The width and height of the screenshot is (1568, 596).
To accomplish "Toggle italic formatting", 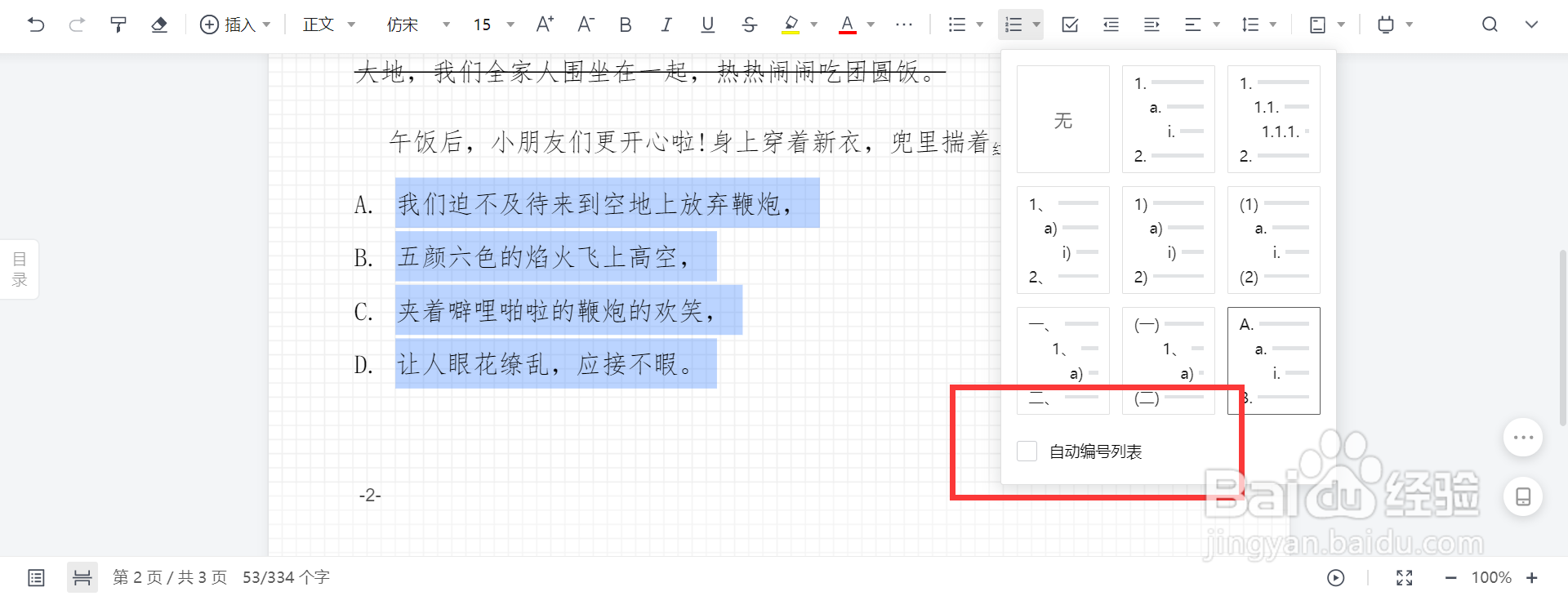I will coord(666,24).
